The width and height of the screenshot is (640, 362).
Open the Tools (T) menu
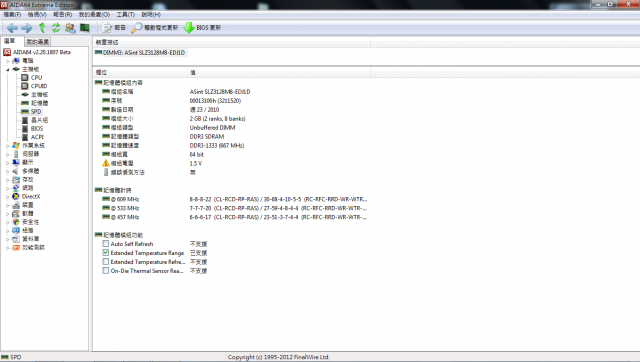click(x=126, y=15)
